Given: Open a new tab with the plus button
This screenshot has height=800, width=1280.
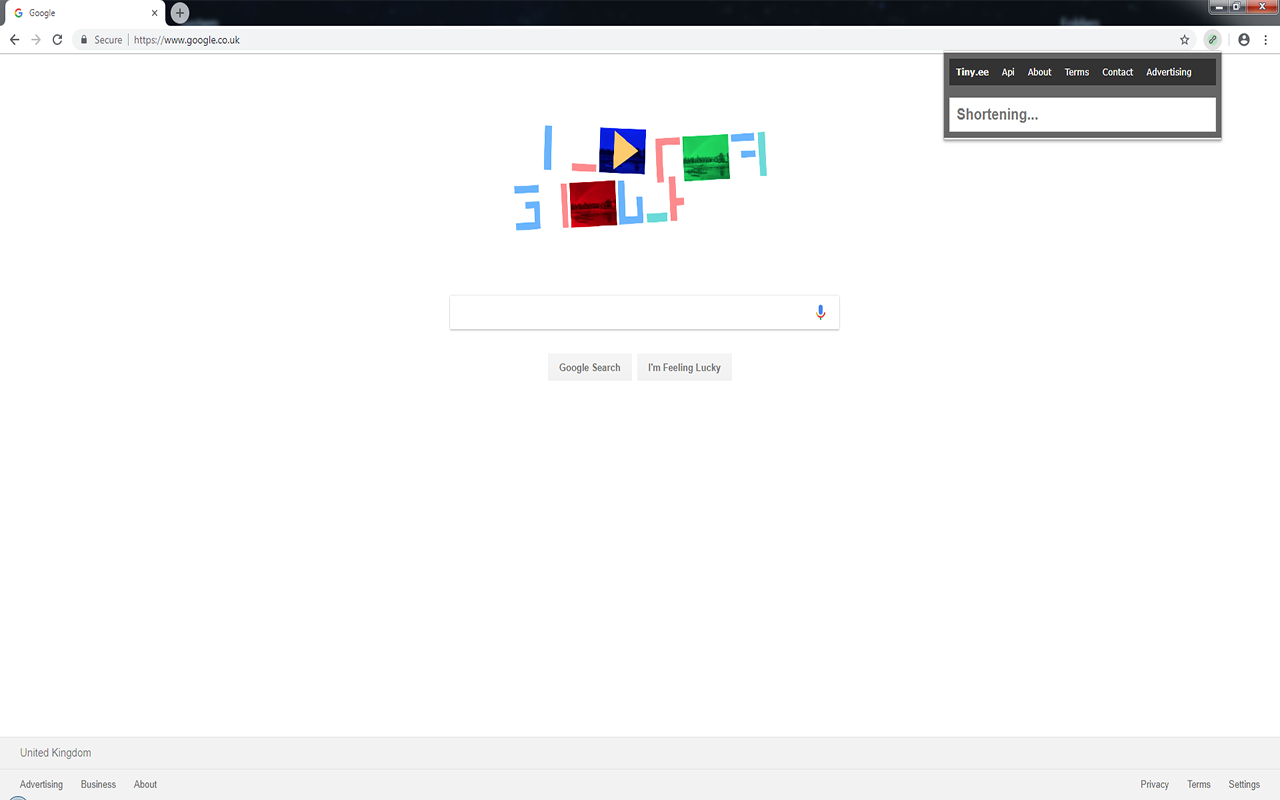Looking at the screenshot, I should [180, 13].
